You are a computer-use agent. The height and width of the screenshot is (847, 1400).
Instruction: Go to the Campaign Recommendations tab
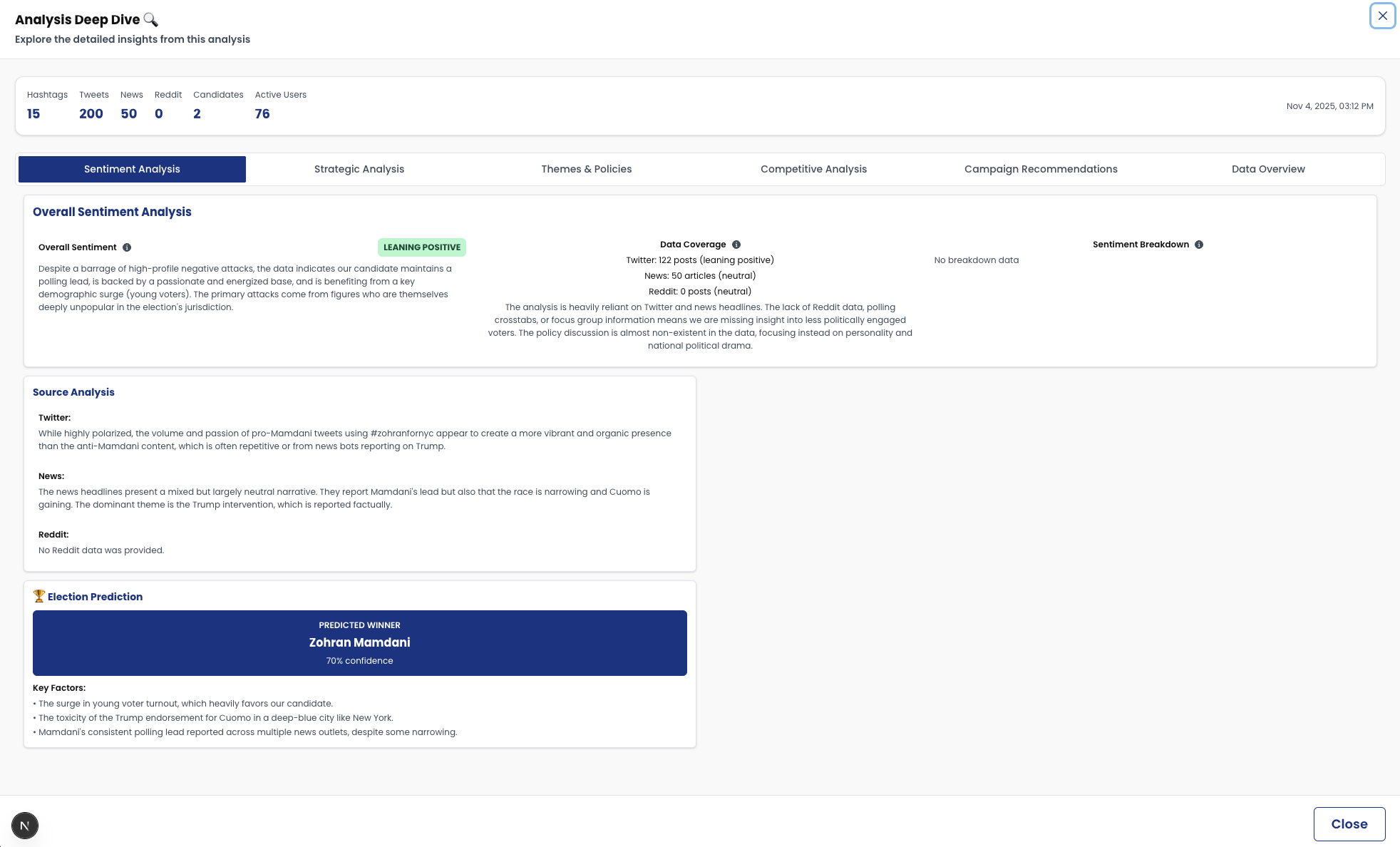[x=1041, y=169]
